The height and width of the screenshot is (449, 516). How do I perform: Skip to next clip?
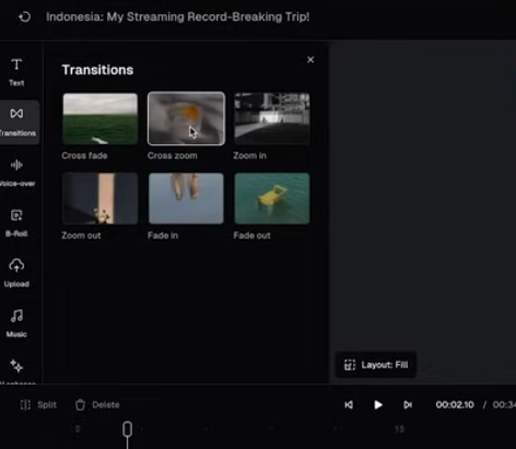(407, 405)
